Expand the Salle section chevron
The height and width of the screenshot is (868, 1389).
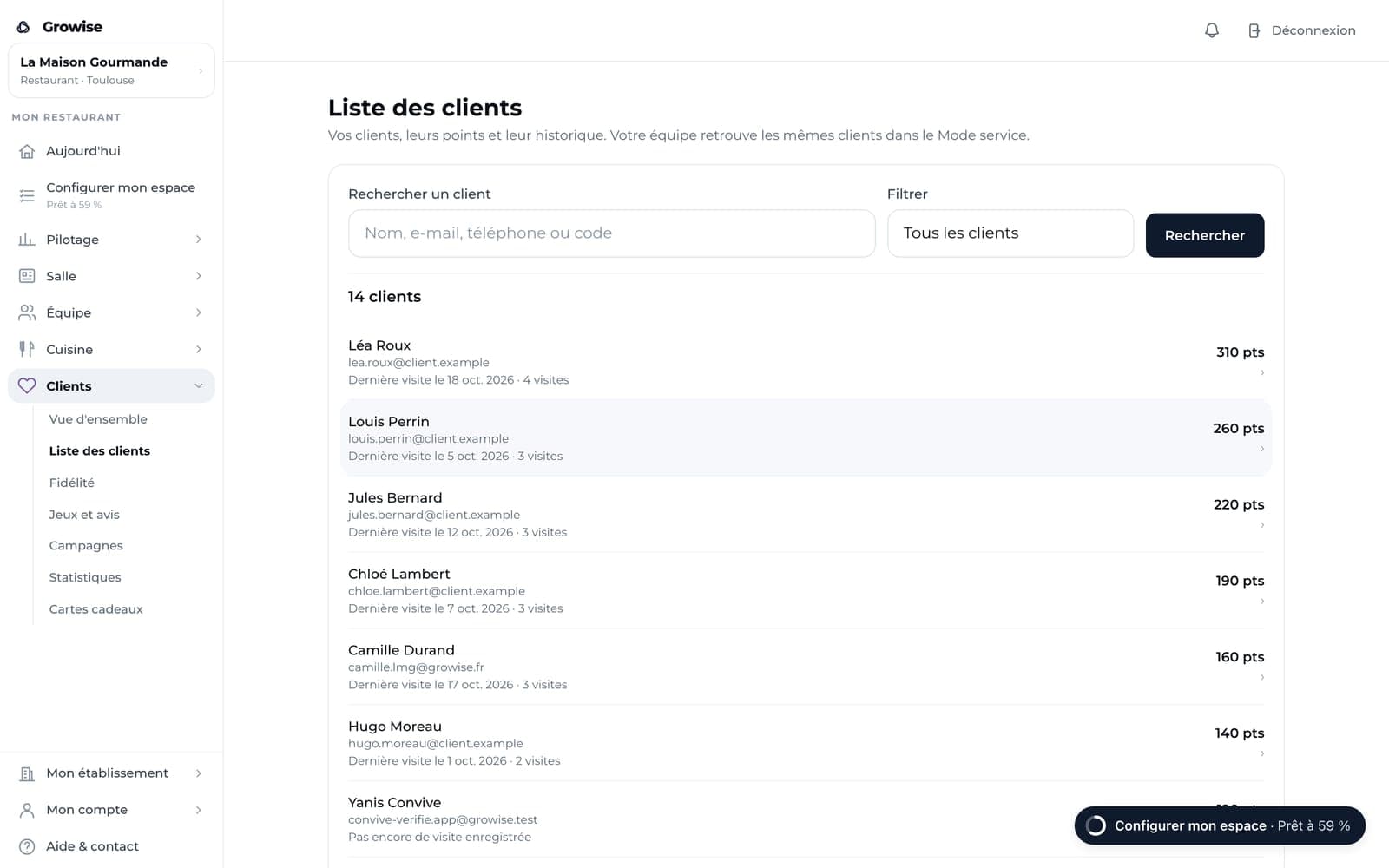(199, 276)
